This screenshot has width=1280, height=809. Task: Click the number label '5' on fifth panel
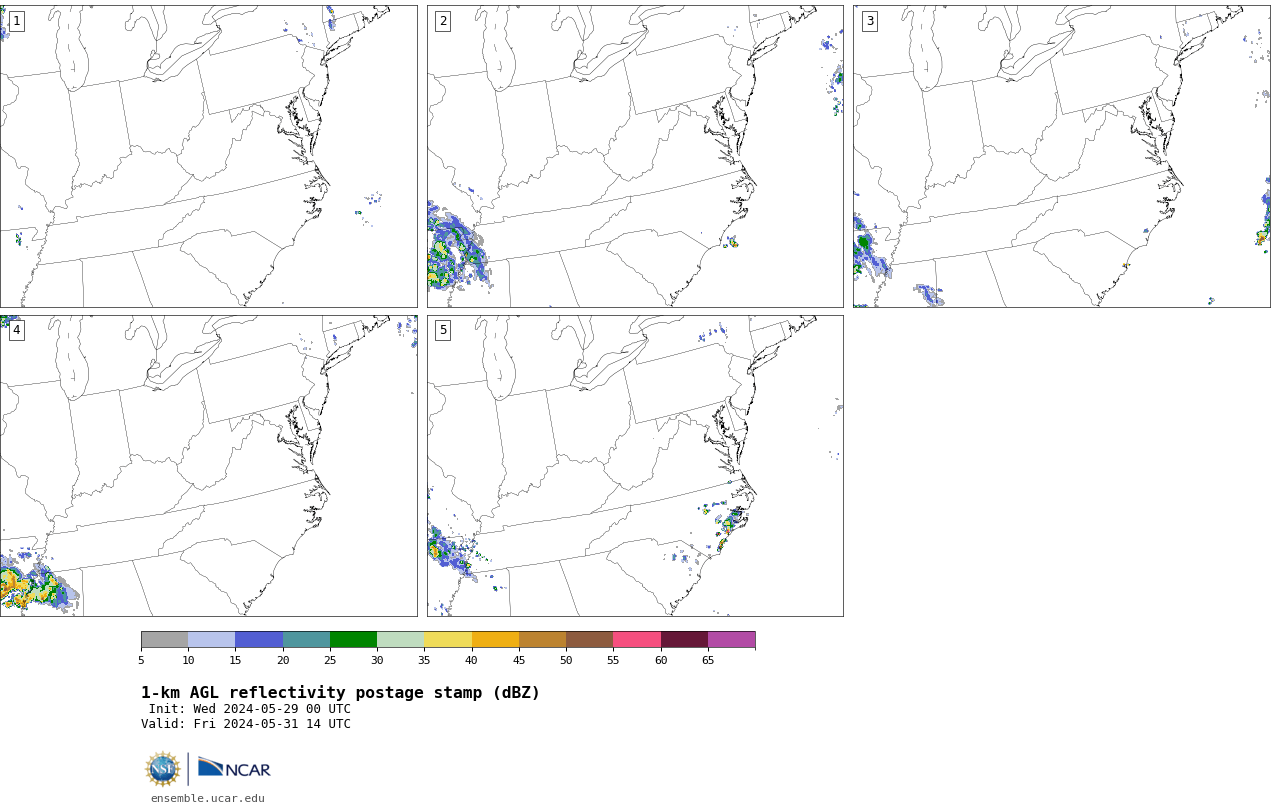coord(443,330)
